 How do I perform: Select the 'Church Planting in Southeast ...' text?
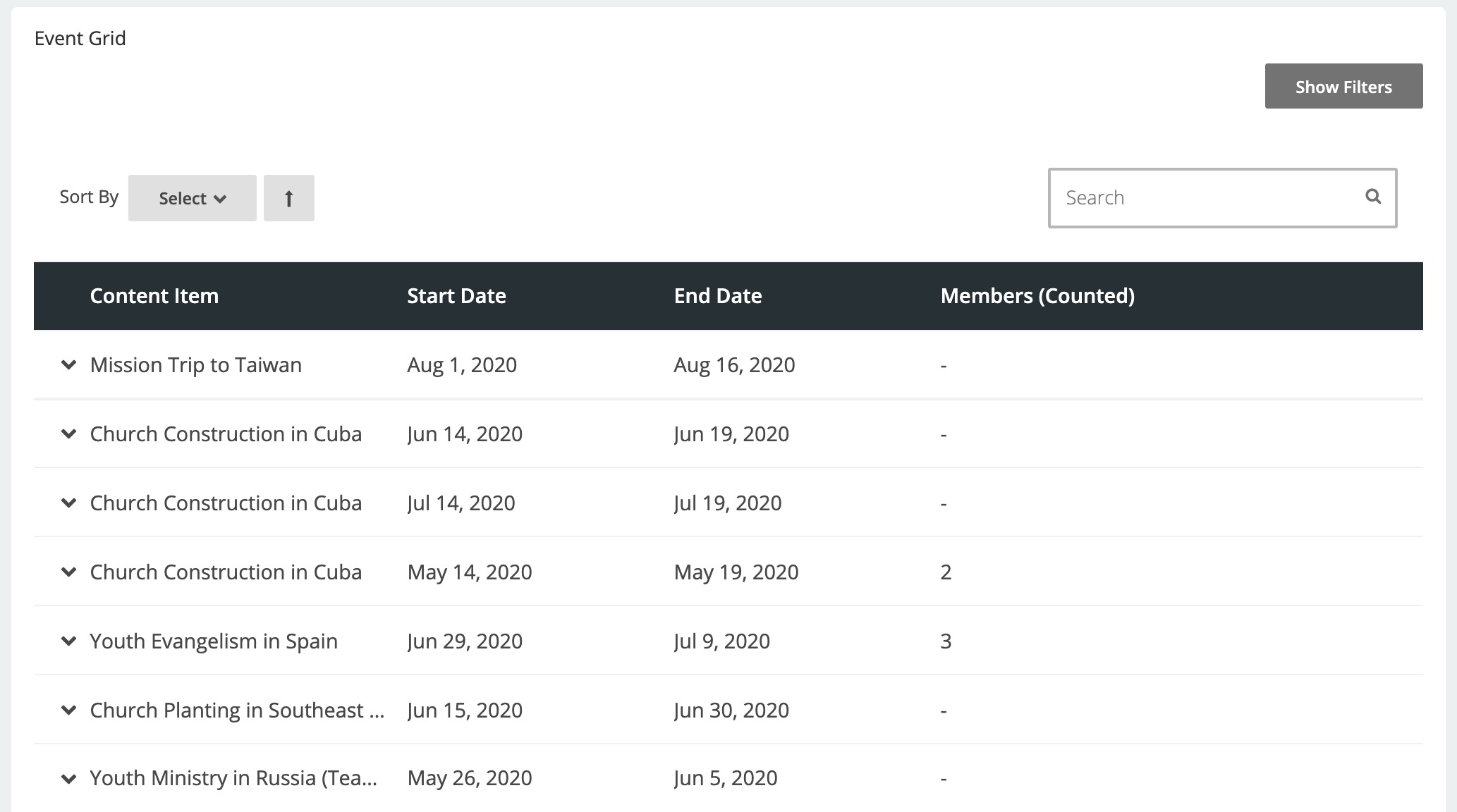pyautogui.click(x=237, y=710)
